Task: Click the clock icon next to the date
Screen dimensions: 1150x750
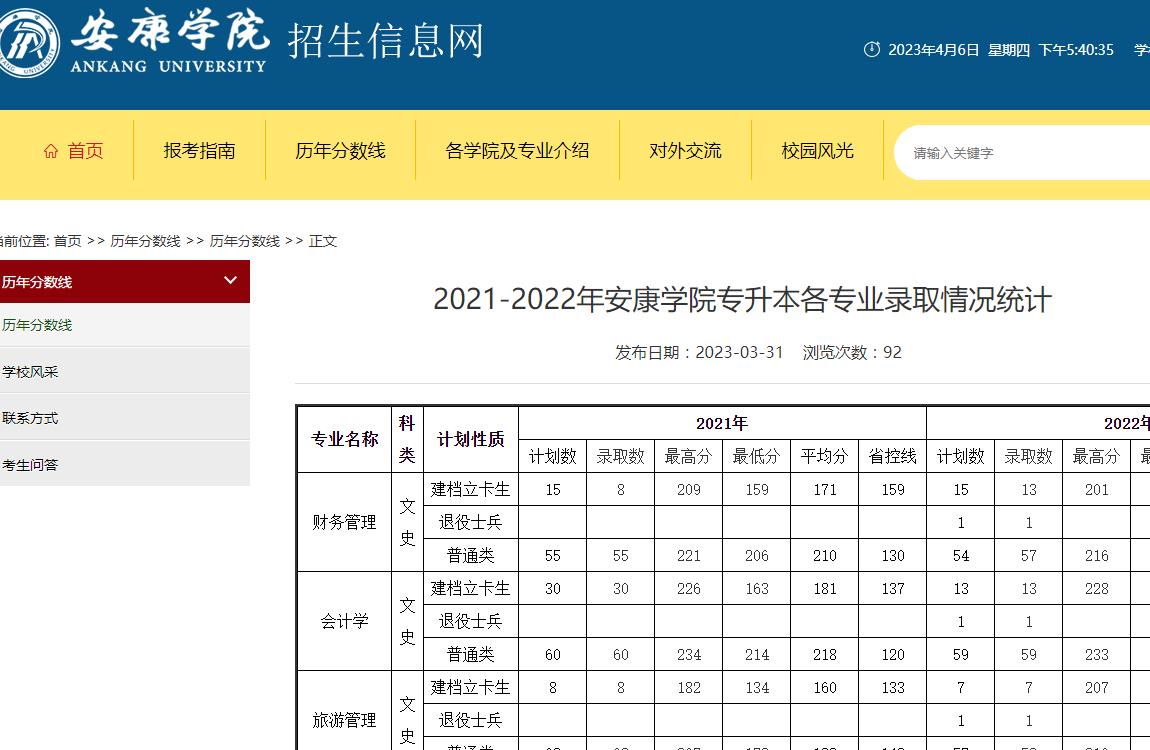Action: [871, 50]
